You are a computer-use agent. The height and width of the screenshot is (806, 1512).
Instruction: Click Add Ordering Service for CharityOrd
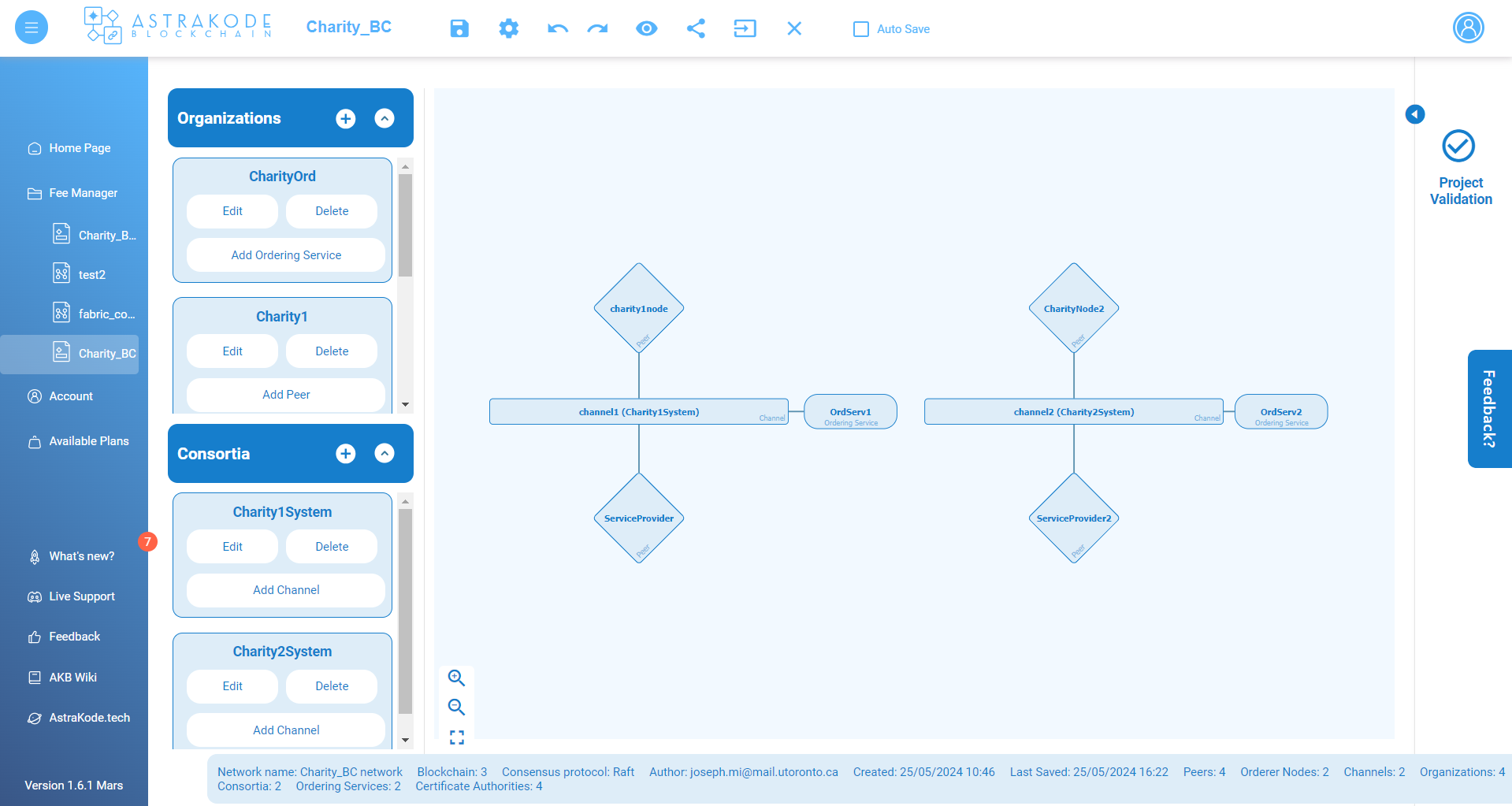[286, 255]
